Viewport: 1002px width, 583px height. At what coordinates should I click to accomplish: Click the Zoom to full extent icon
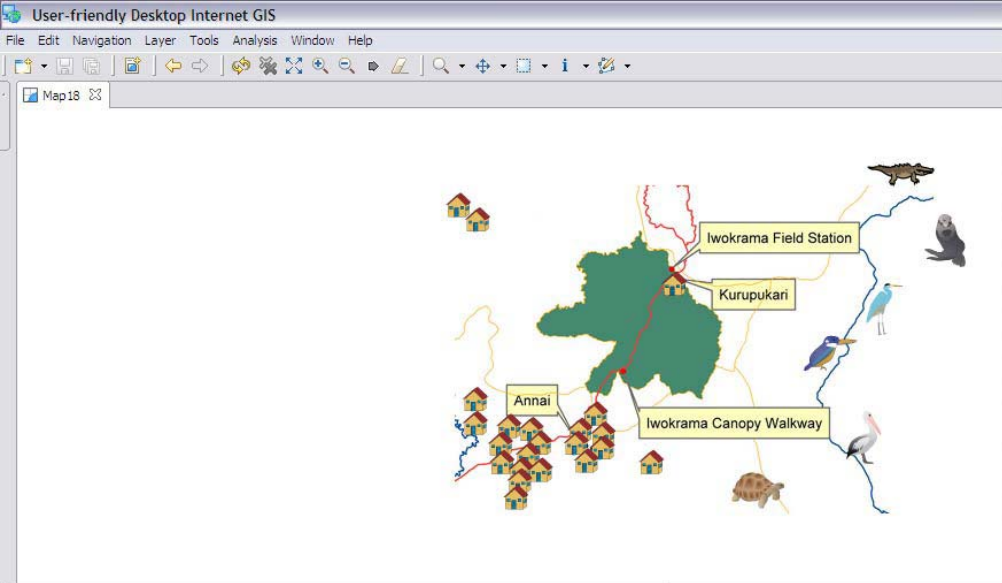pyautogui.click(x=293, y=66)
